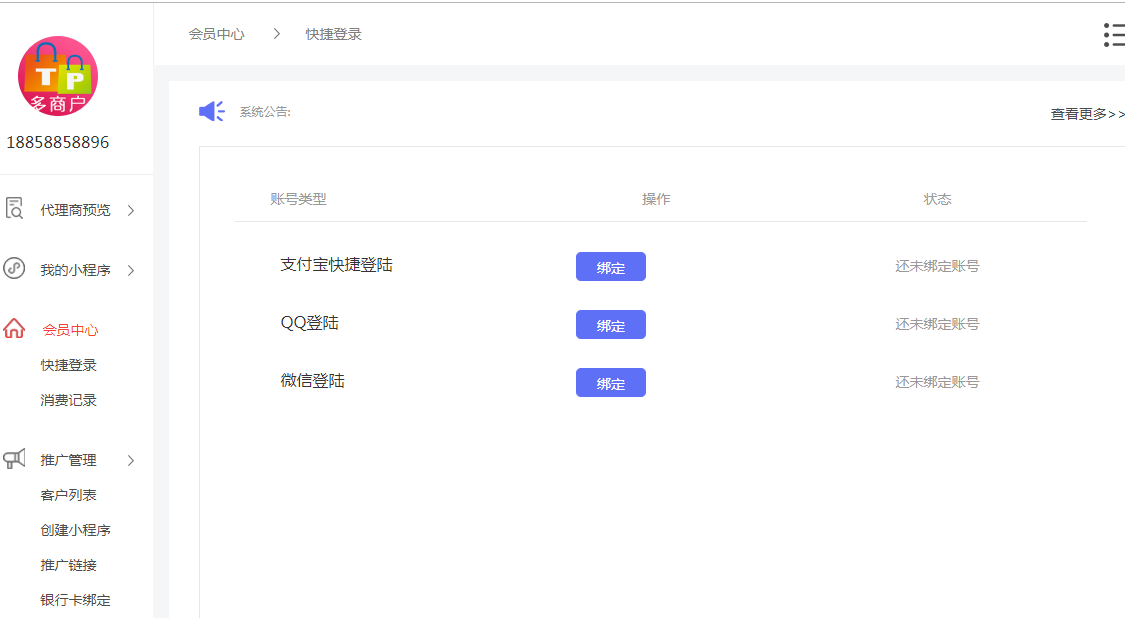Click the breadcrumb chevron after 会员中心
This screenshot has height=618, width=1125.
276,33
